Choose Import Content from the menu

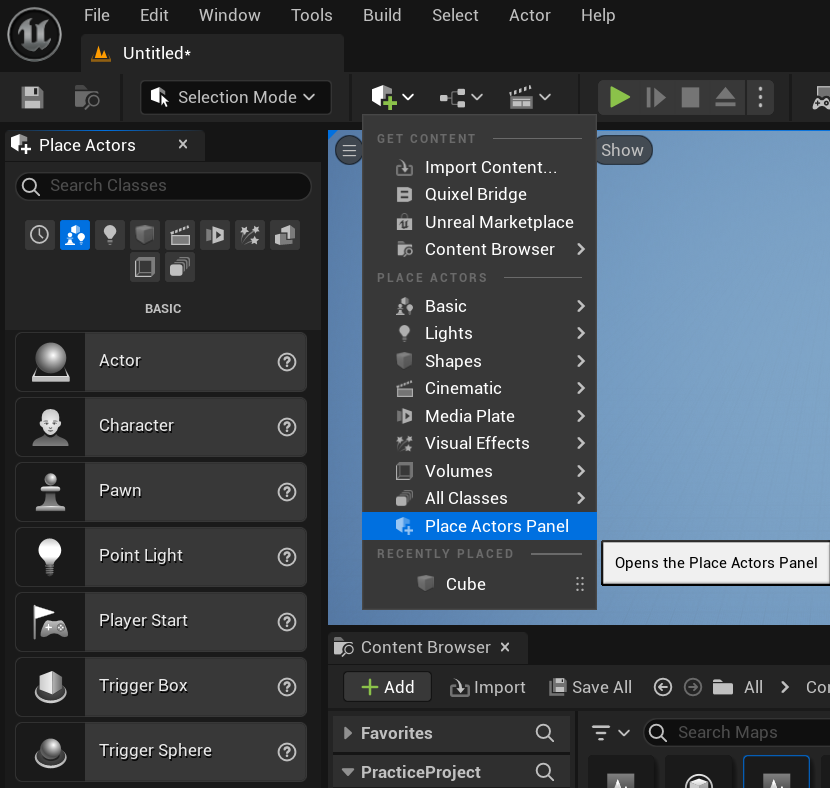479,168
